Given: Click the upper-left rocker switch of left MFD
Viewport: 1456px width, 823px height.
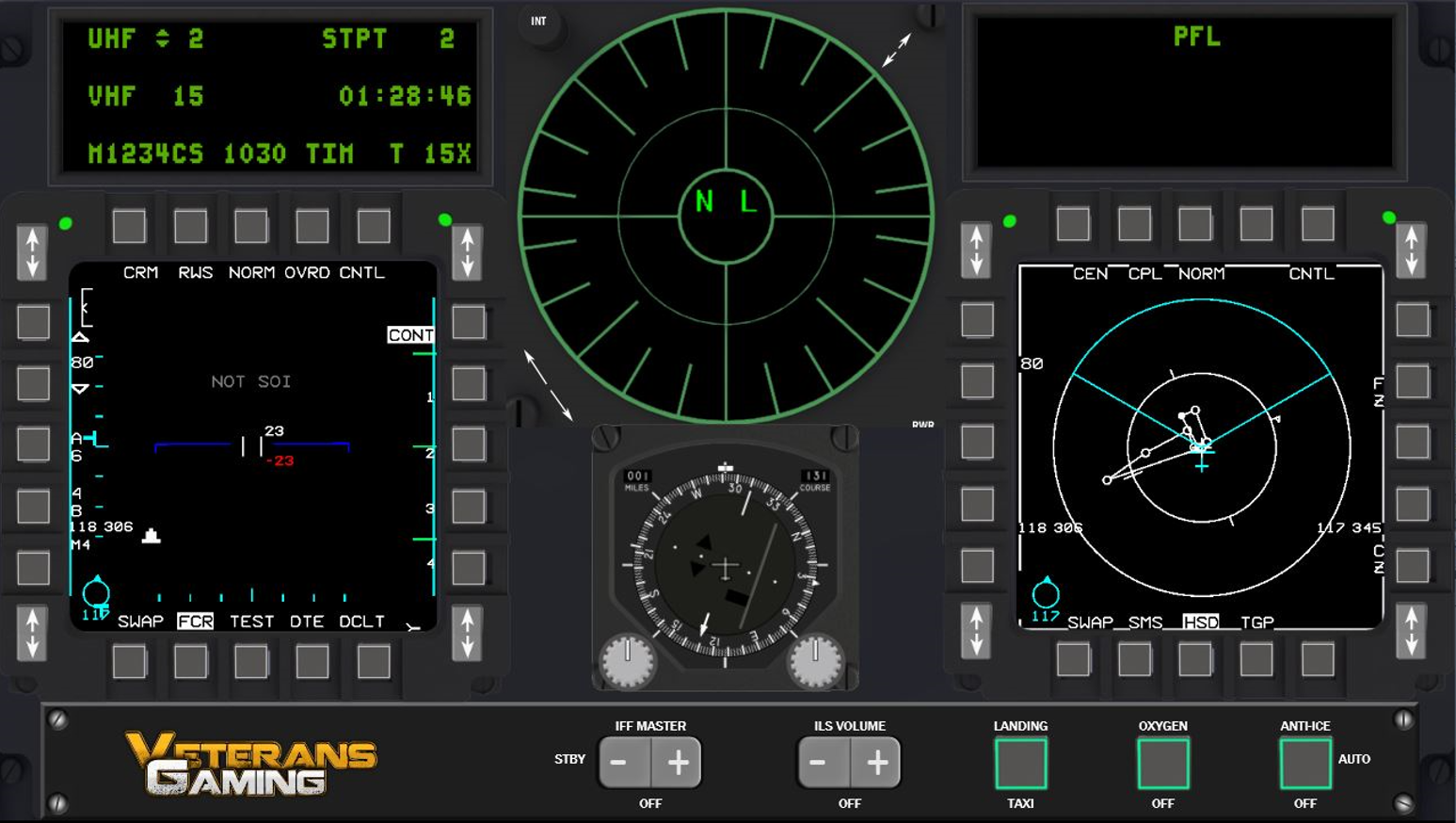Looking at the screenshot, I should tap(33, 252).
